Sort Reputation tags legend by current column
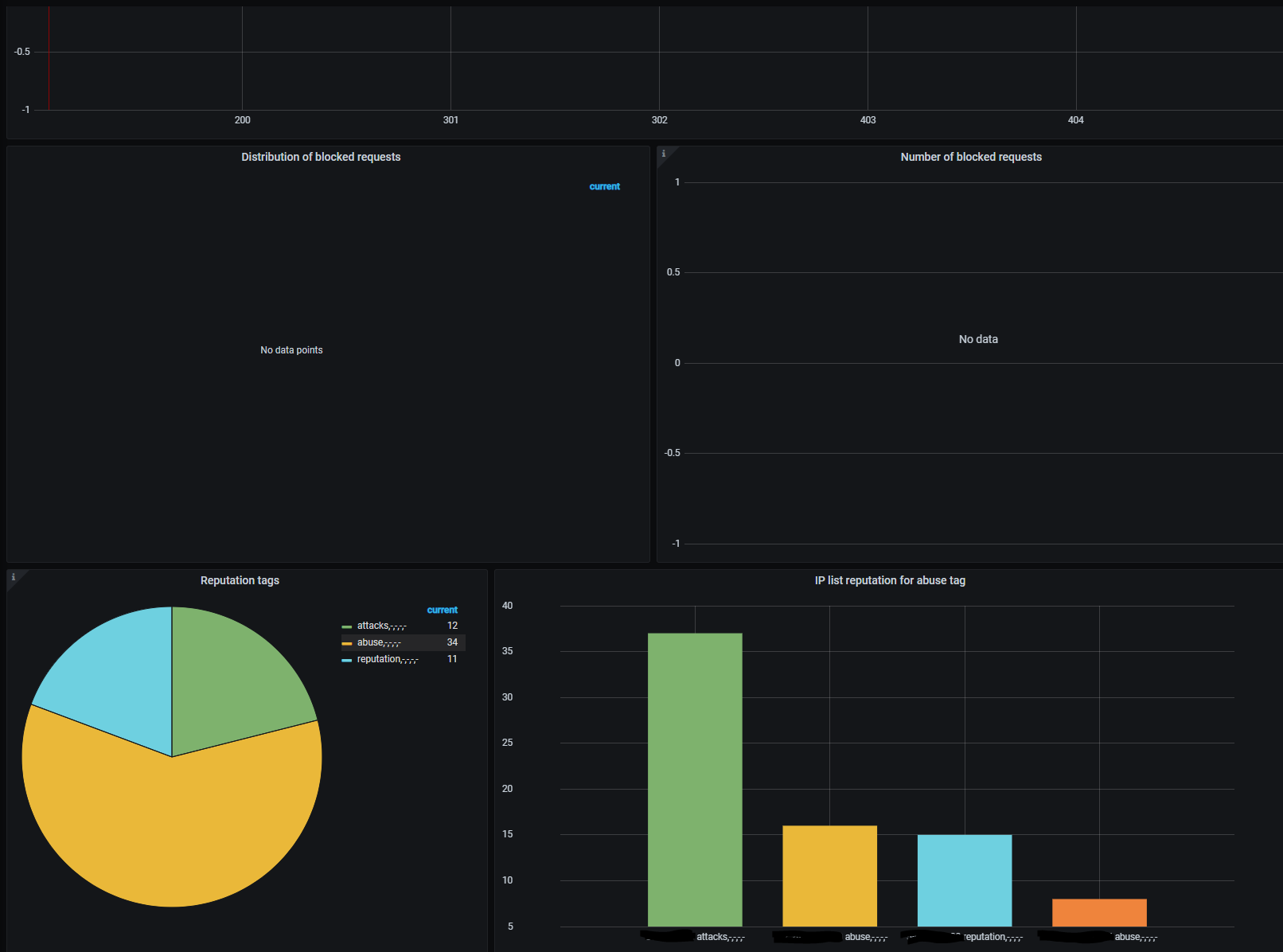Screen dimensions: 1283x952 tap(443, 610)
